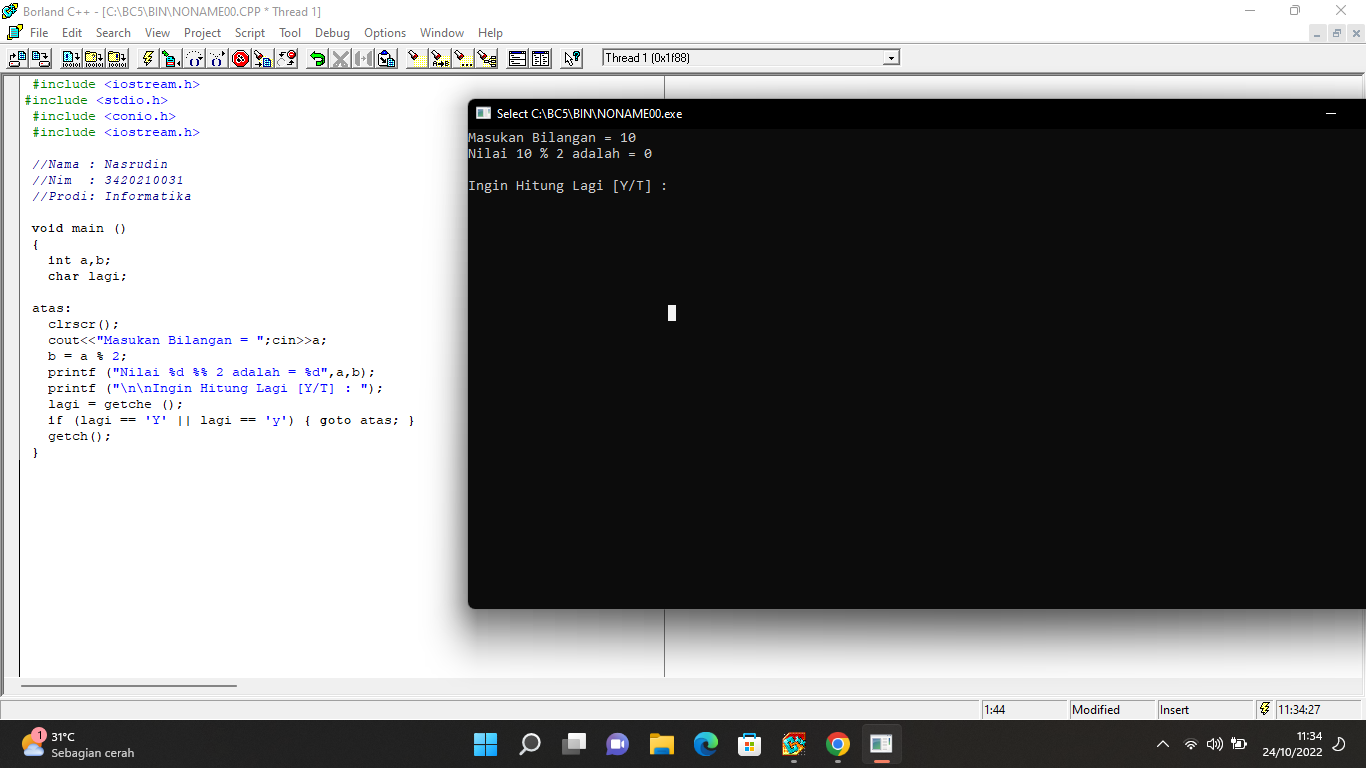Click the Open file toolbar icon

pyautogui.click(x=18, y=58)
